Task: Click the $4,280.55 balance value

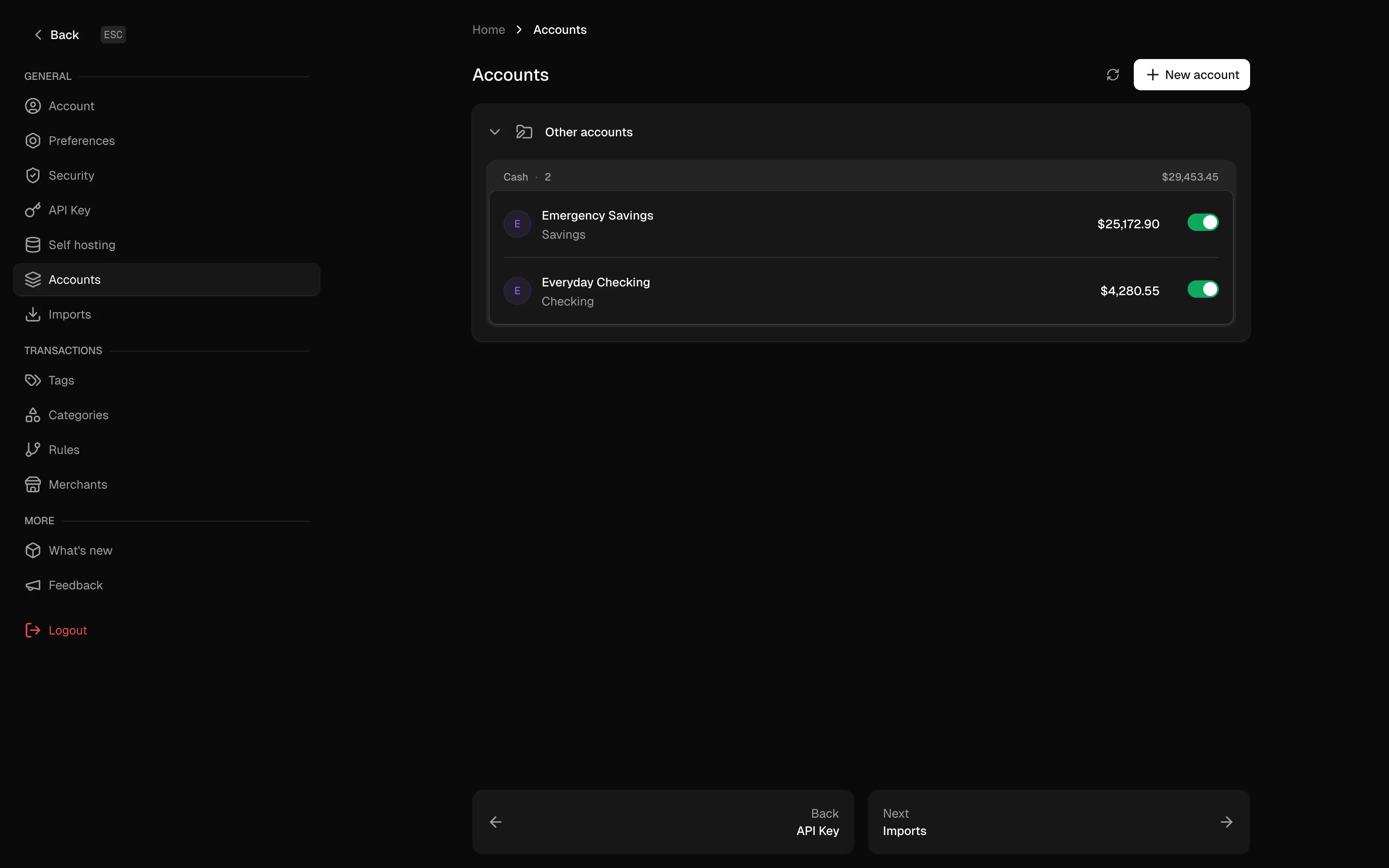Action: tap(1129, 291)
